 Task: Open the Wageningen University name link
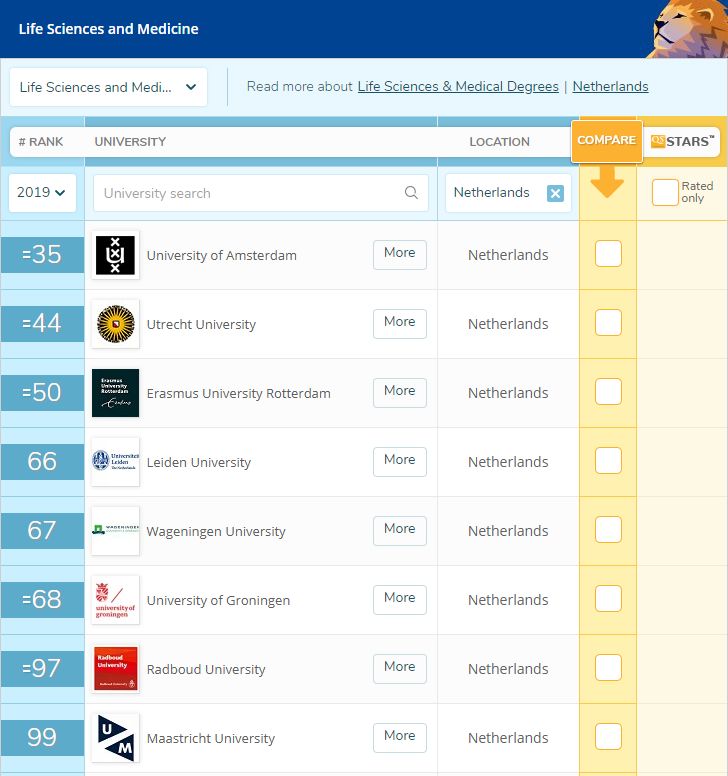216,532
